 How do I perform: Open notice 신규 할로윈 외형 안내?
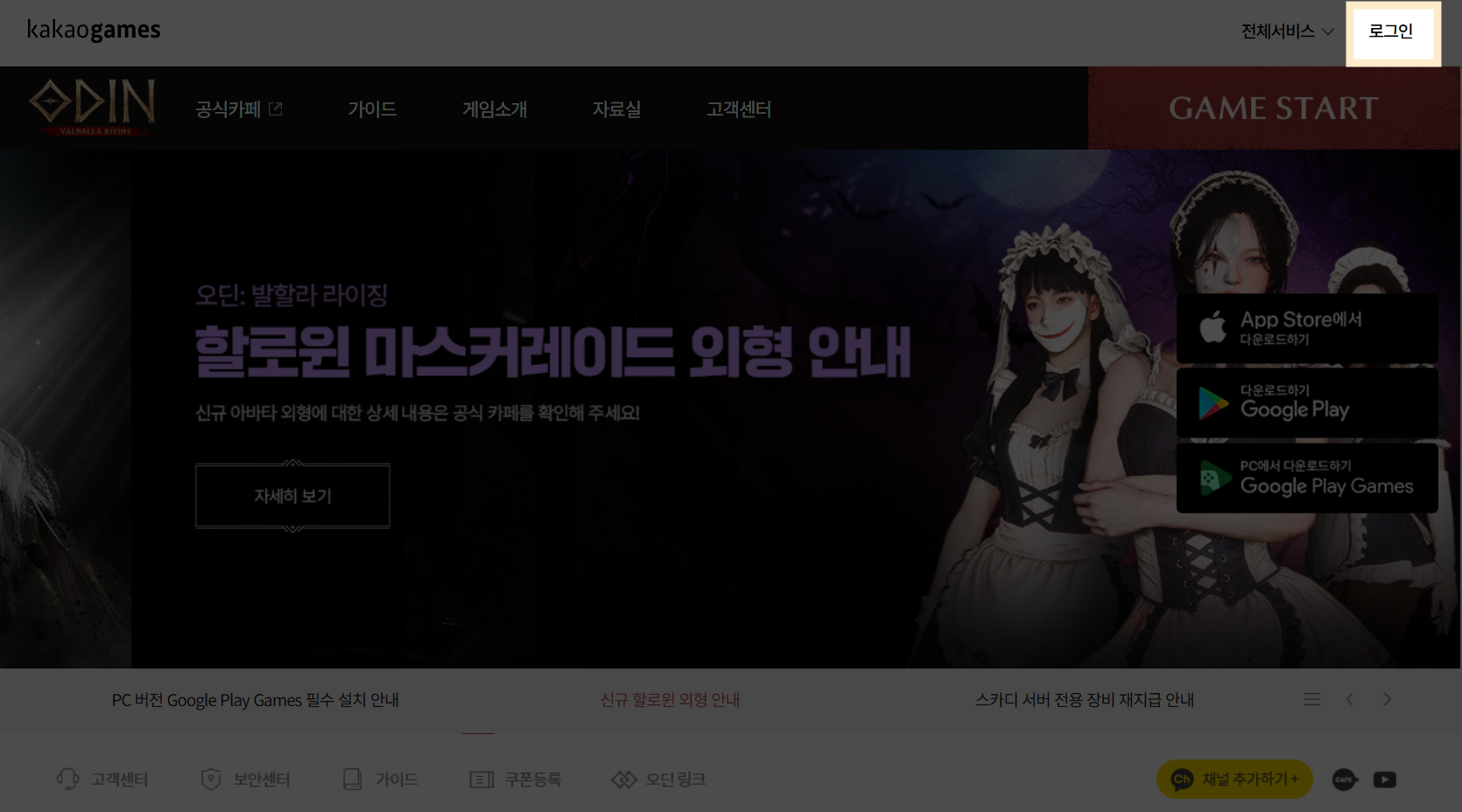(671, 700)
